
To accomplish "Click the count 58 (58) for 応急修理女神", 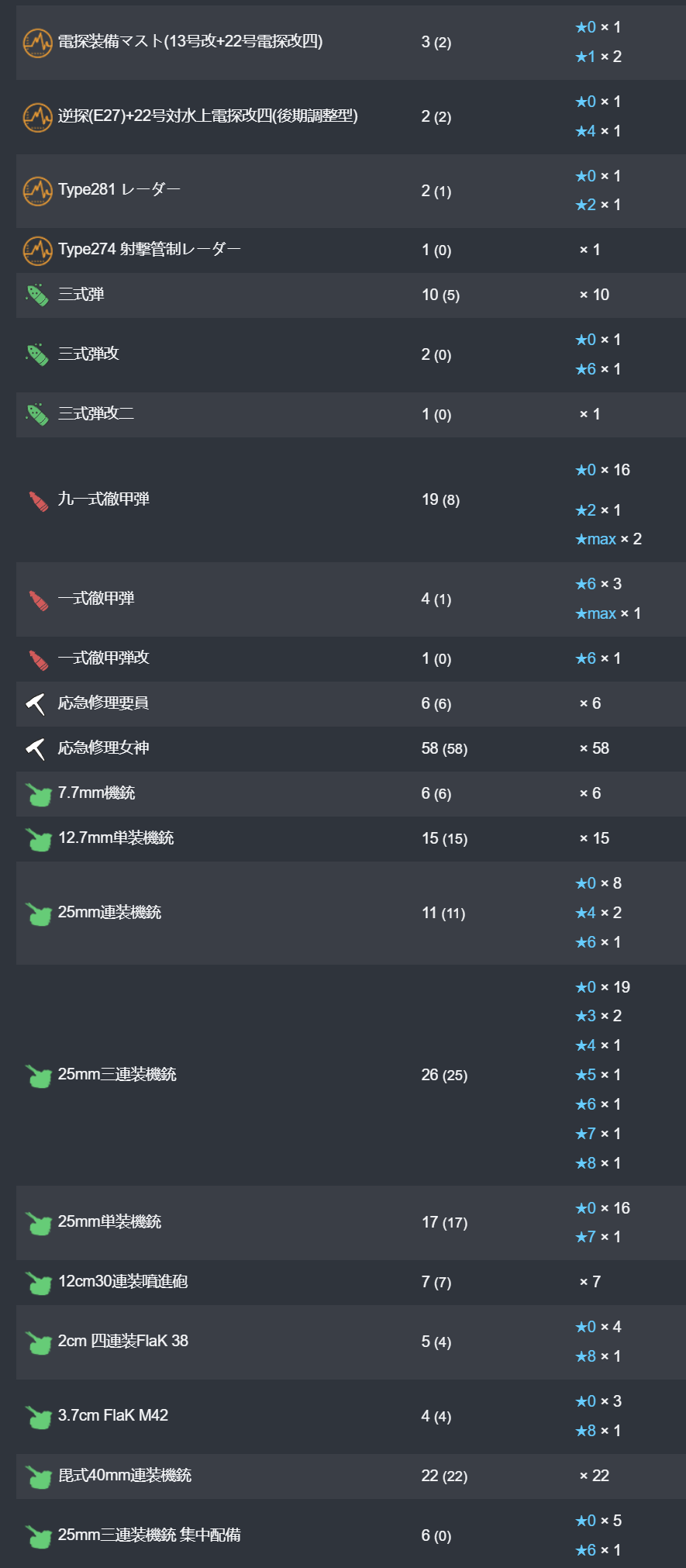I will click(x=444, y=748).
